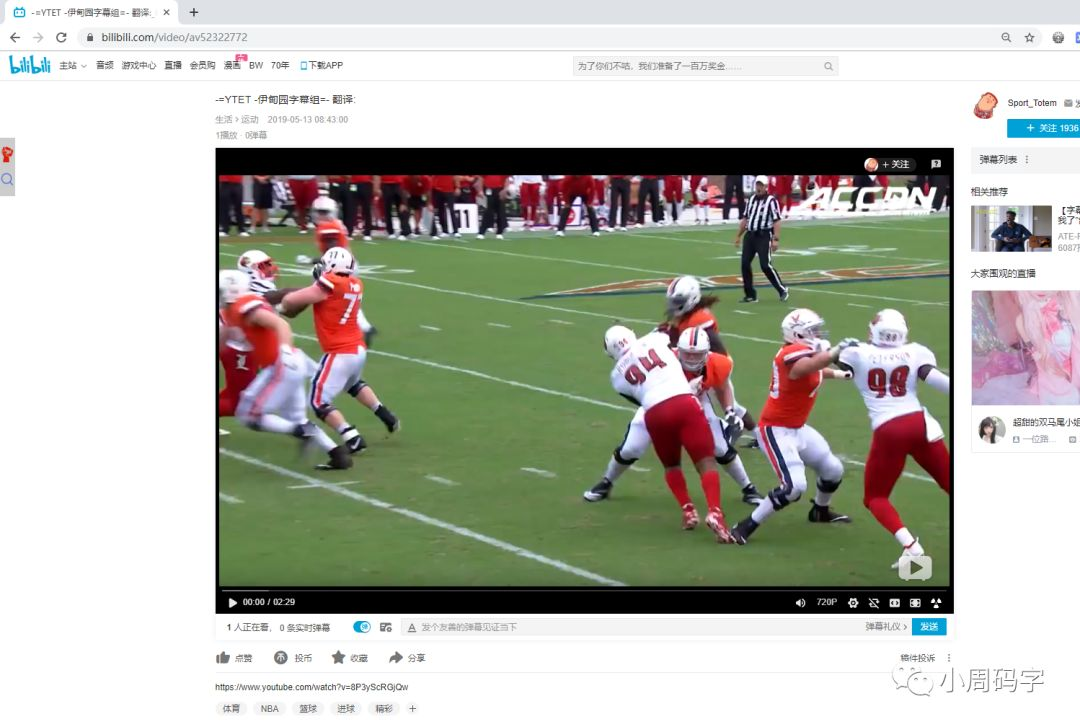
Task: Reload the browser page
Action: click(61, 37)
